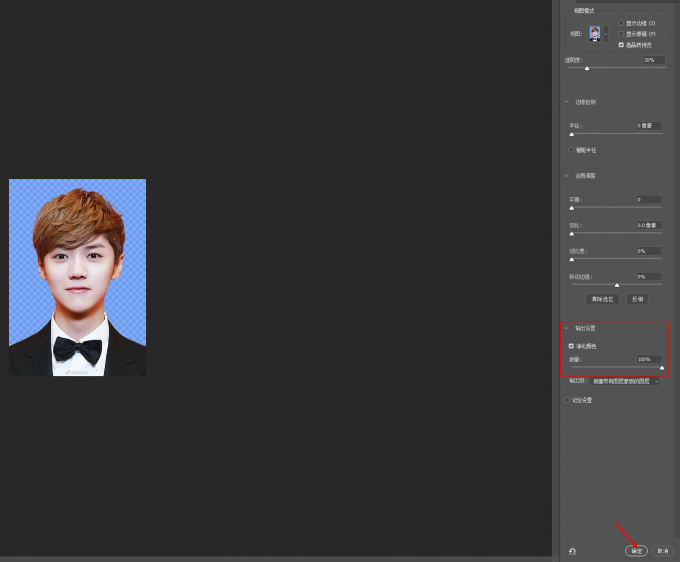Click the 透明度 slider handle

click(x=587, y=69)
